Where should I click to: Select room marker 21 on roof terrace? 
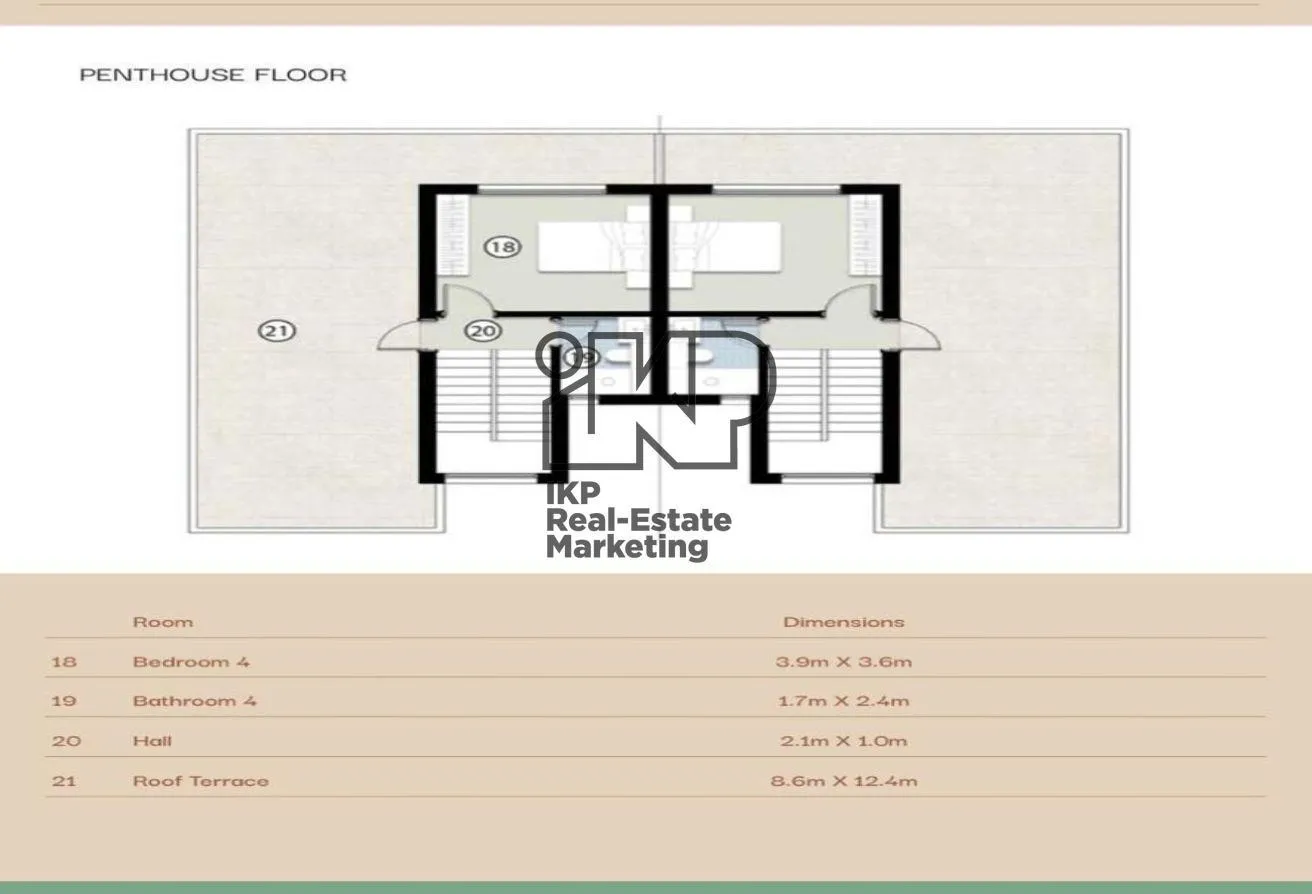click(x=276, y=329)
